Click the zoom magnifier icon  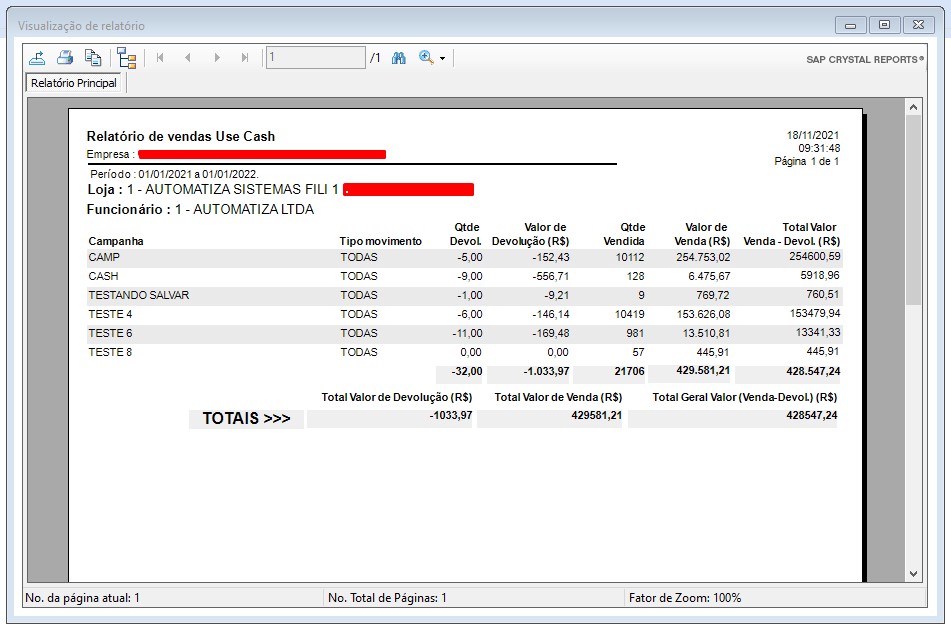click(426, 58)
